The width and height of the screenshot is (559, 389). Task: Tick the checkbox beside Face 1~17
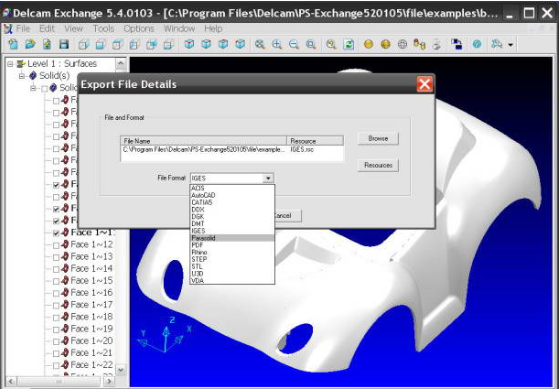coord(56,306)
